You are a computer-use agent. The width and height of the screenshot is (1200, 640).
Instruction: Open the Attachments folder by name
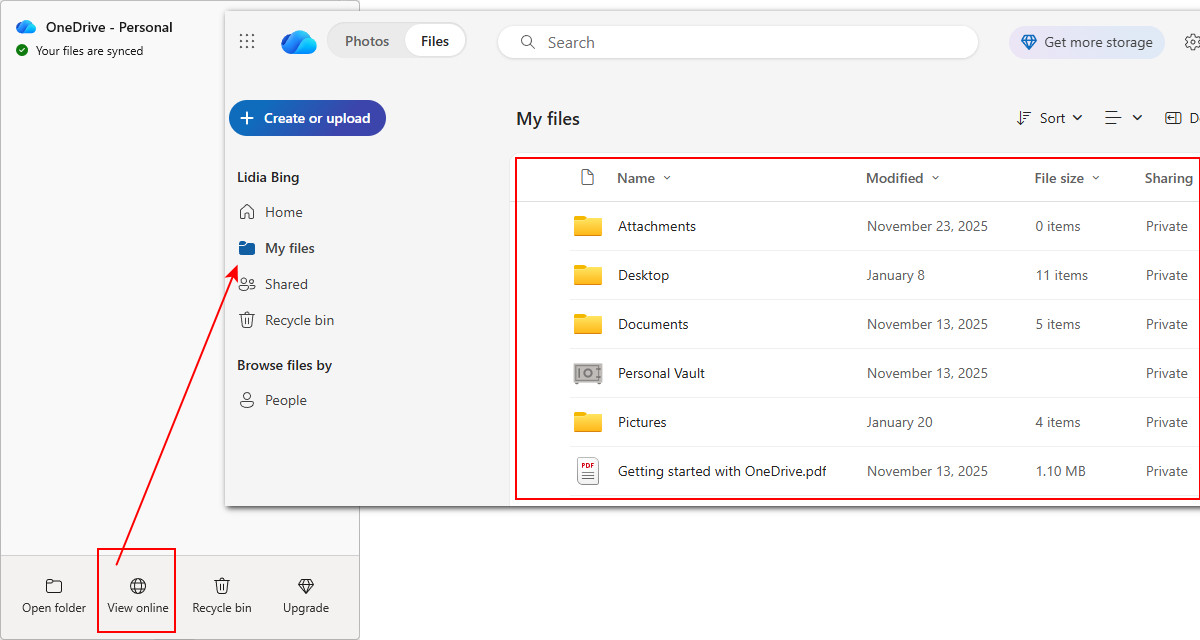(x=657, y=226)
